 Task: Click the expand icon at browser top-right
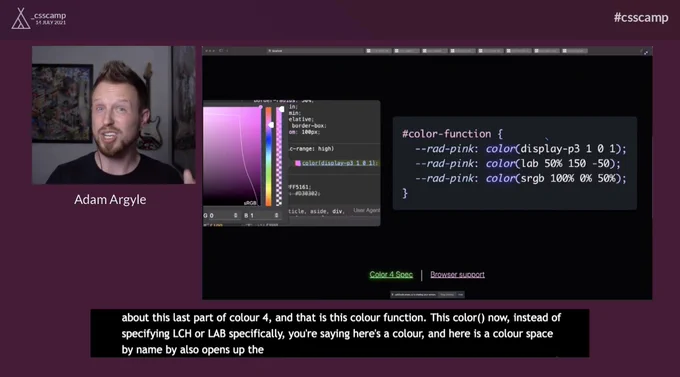click(x=646, y=52)
